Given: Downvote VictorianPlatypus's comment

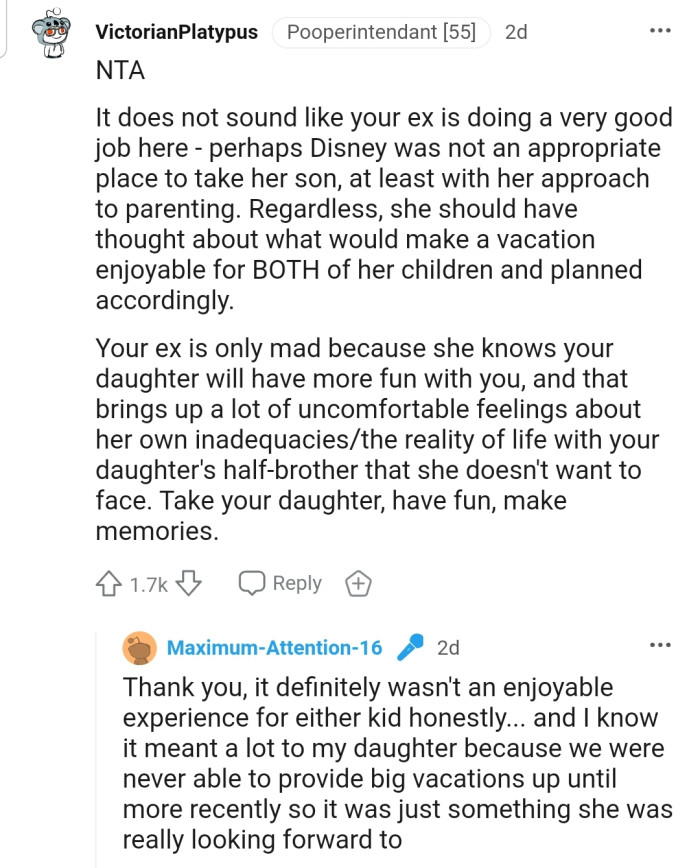Looking at the screenshot, I should [190, 584].
